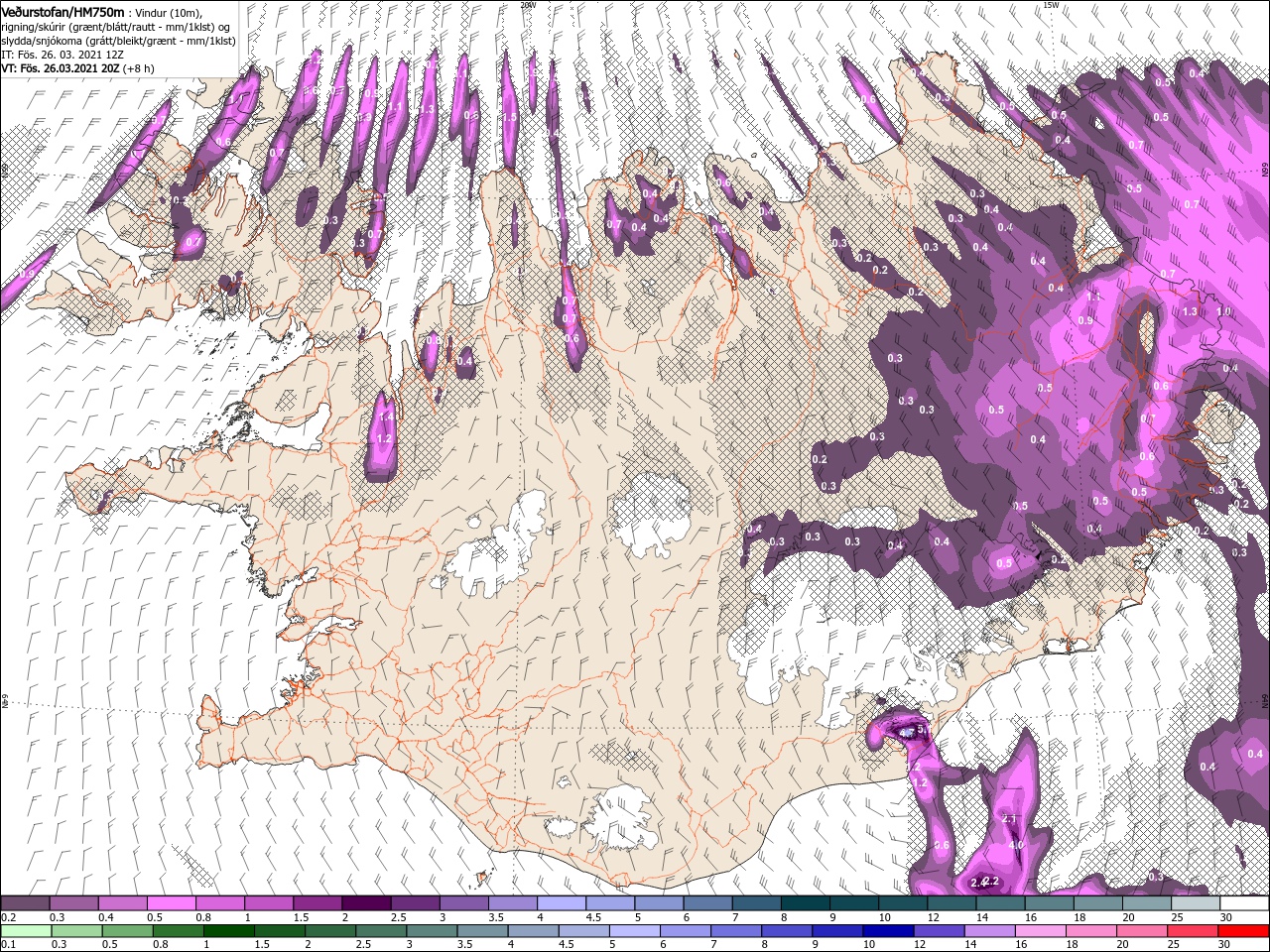Pick the deep blue 10–12 swatch in the lower legend
This screenshot has width=1270, height=952.
[886, 931]
